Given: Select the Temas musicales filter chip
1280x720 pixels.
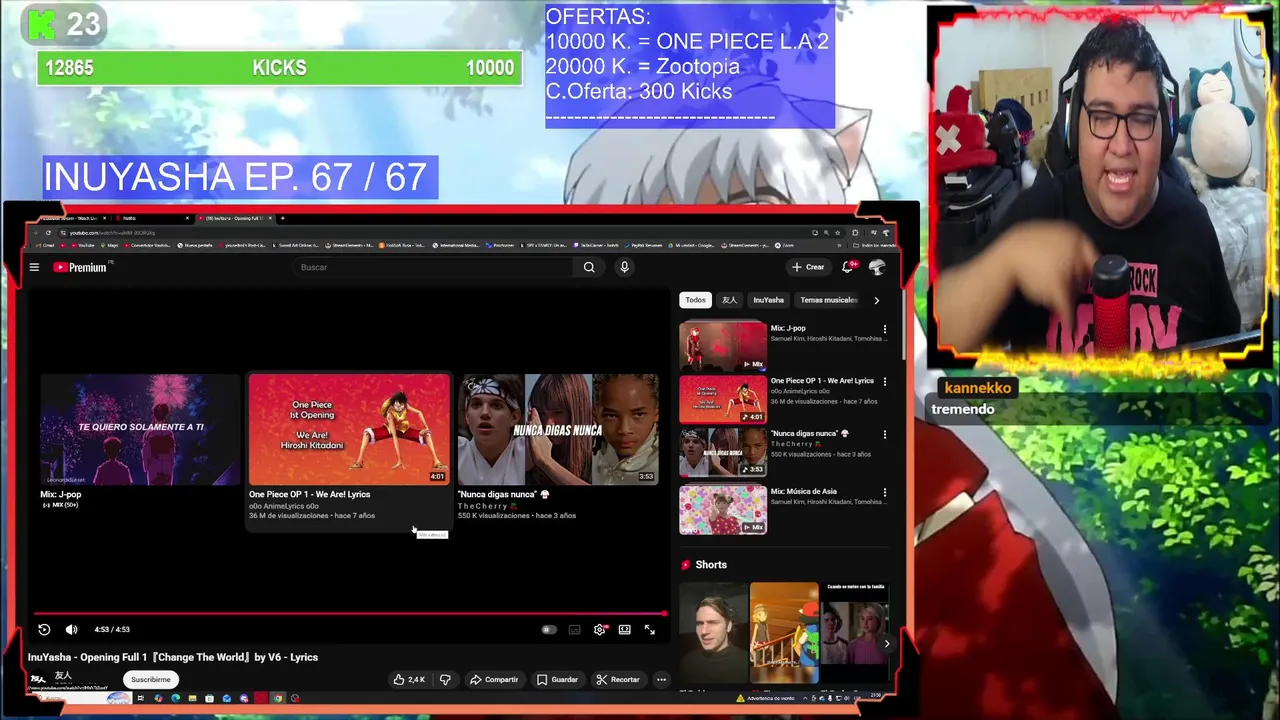Looking at the screenshot, I should pos(828,300).
